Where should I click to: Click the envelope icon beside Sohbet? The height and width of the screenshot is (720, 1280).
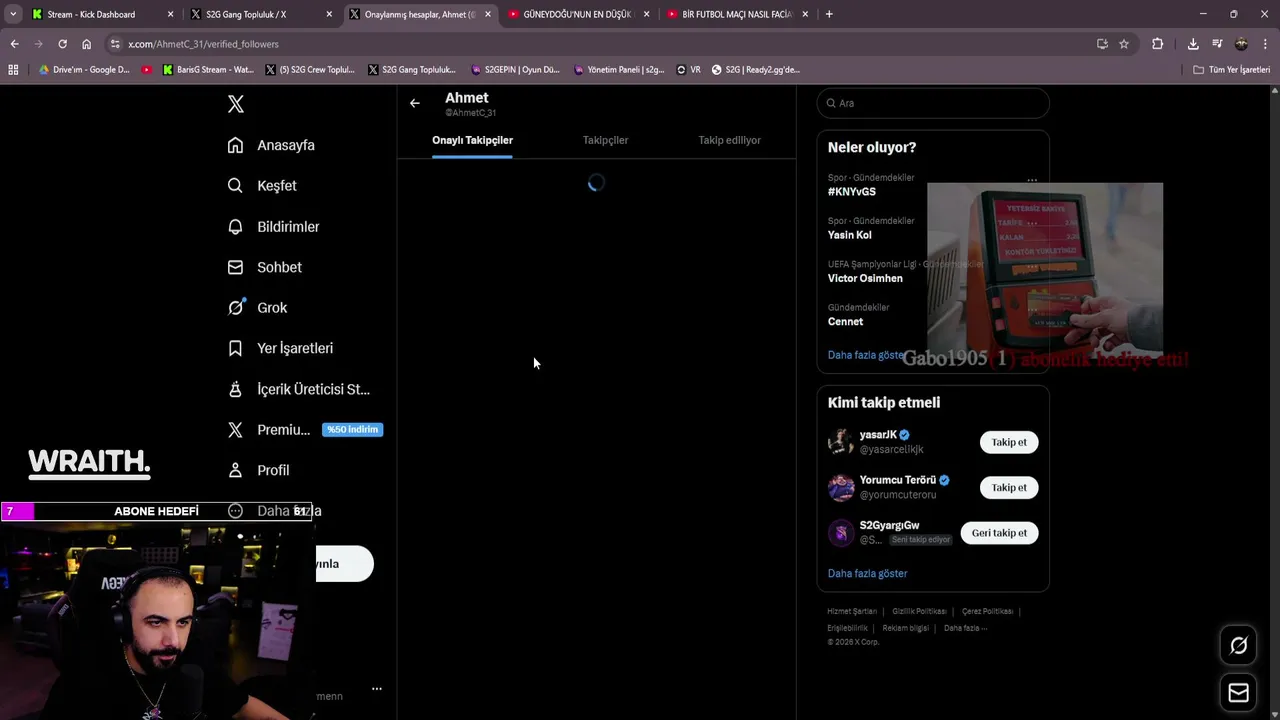235,267
